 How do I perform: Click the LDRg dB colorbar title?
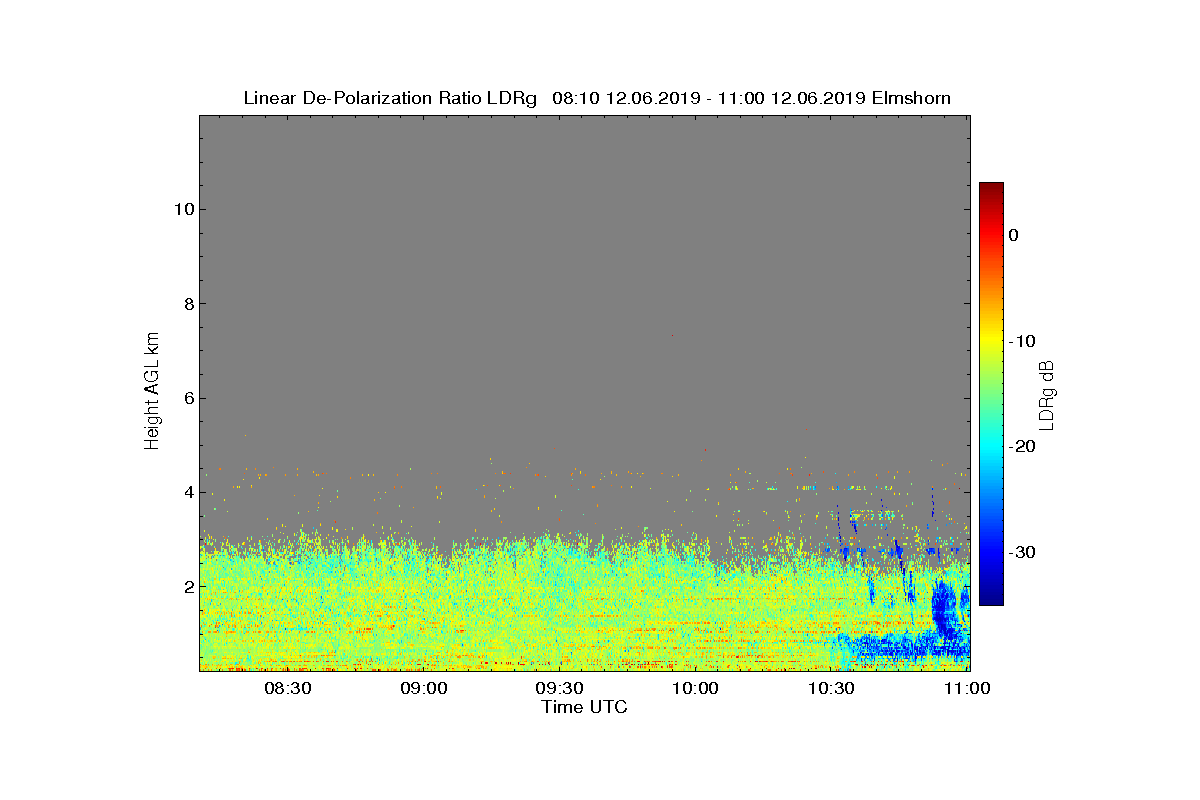1048,394
